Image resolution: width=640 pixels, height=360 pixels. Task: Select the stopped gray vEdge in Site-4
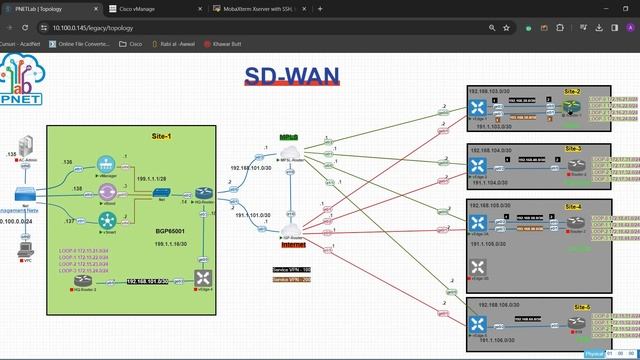[x=478, y=267]
